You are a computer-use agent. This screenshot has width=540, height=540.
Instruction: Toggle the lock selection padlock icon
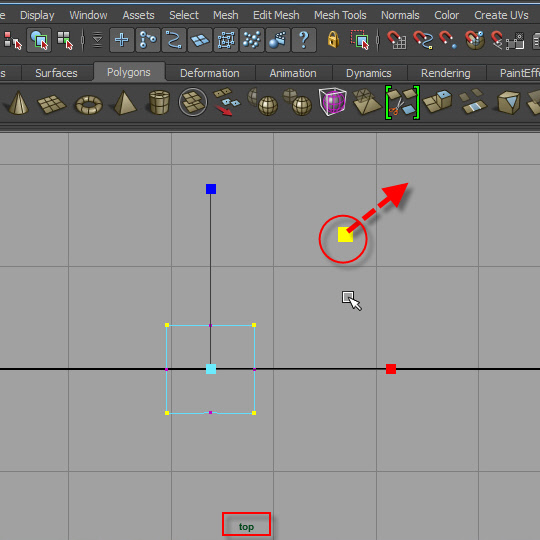333,40
